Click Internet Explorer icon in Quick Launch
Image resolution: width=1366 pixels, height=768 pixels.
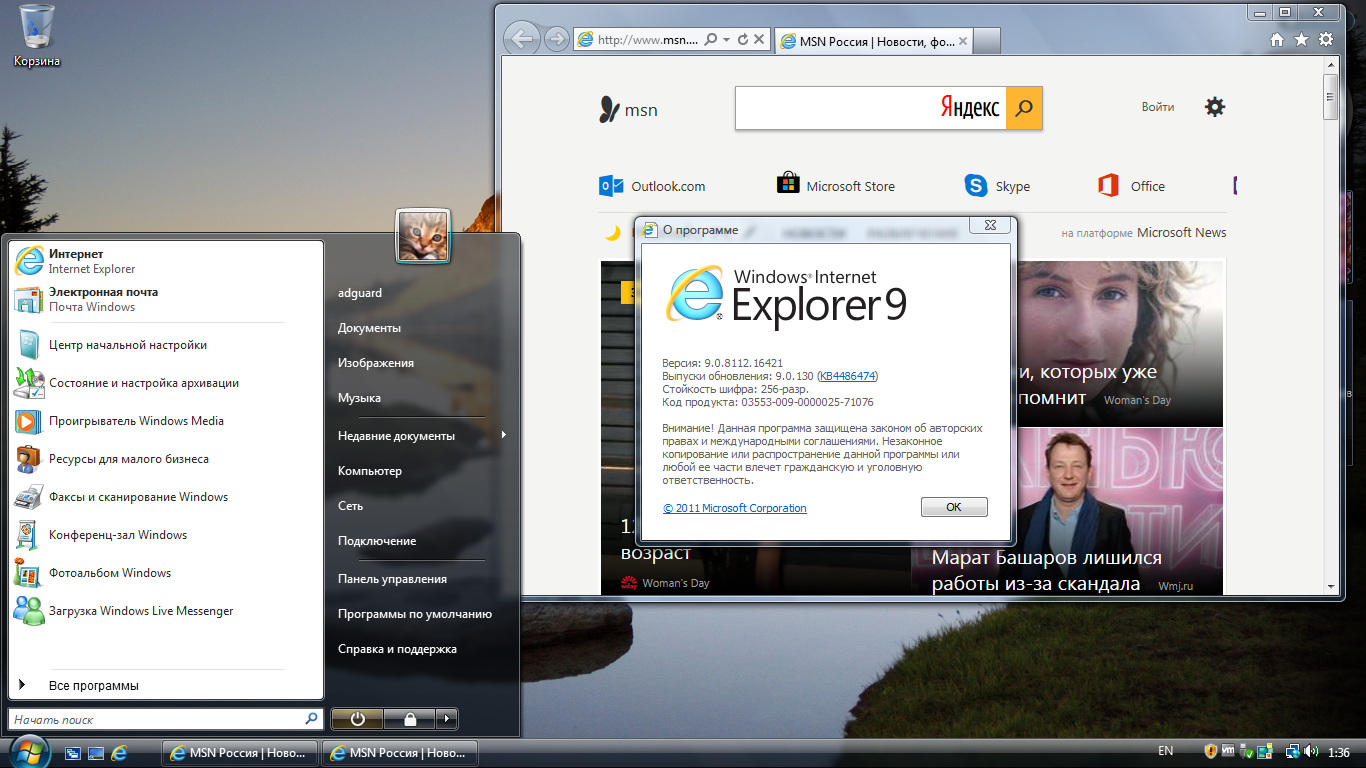click(x=120, y=752)
